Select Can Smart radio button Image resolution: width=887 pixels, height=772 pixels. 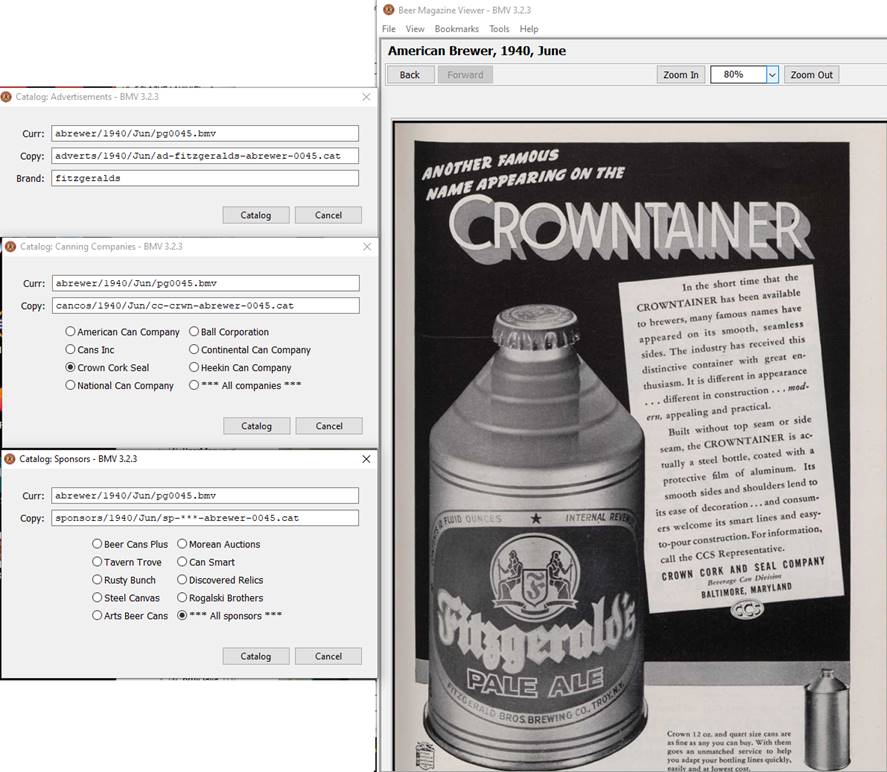pos(182,562)
